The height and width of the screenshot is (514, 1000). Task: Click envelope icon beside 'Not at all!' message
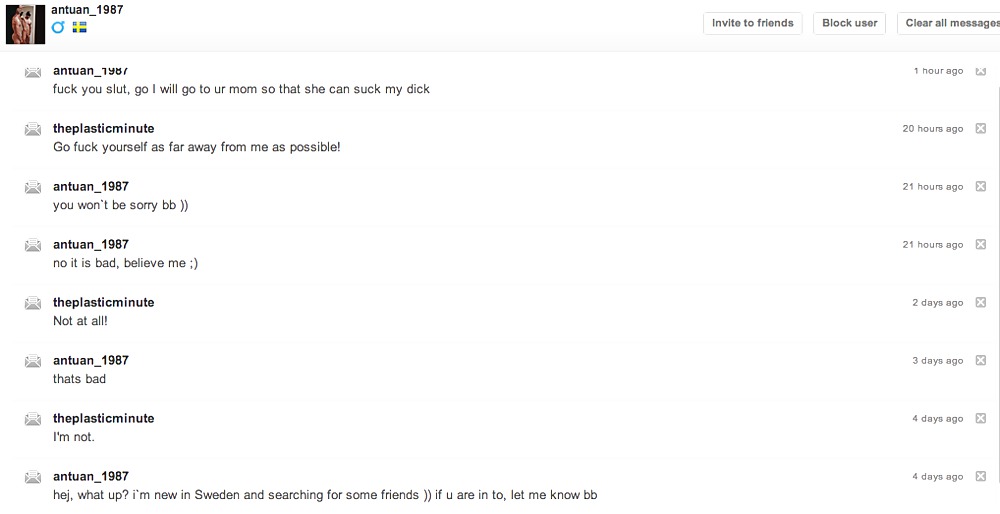[33, 303]
